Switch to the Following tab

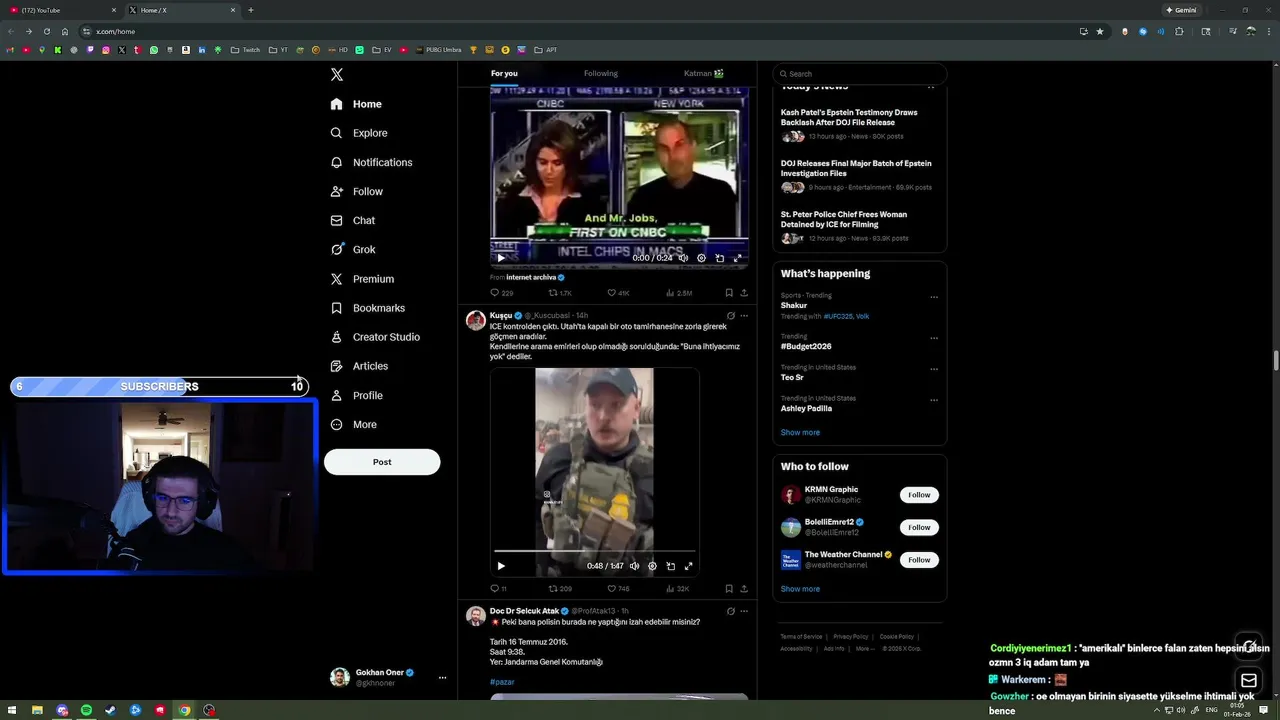point(601,73)
